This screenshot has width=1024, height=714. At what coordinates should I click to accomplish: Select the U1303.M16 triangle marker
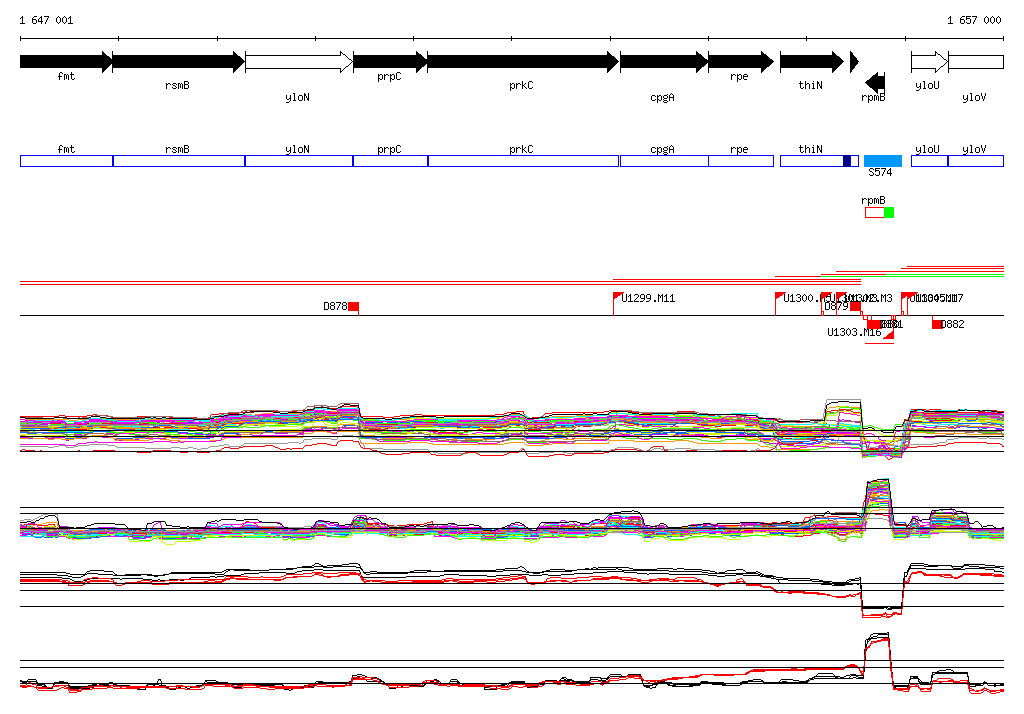(889, 333)
